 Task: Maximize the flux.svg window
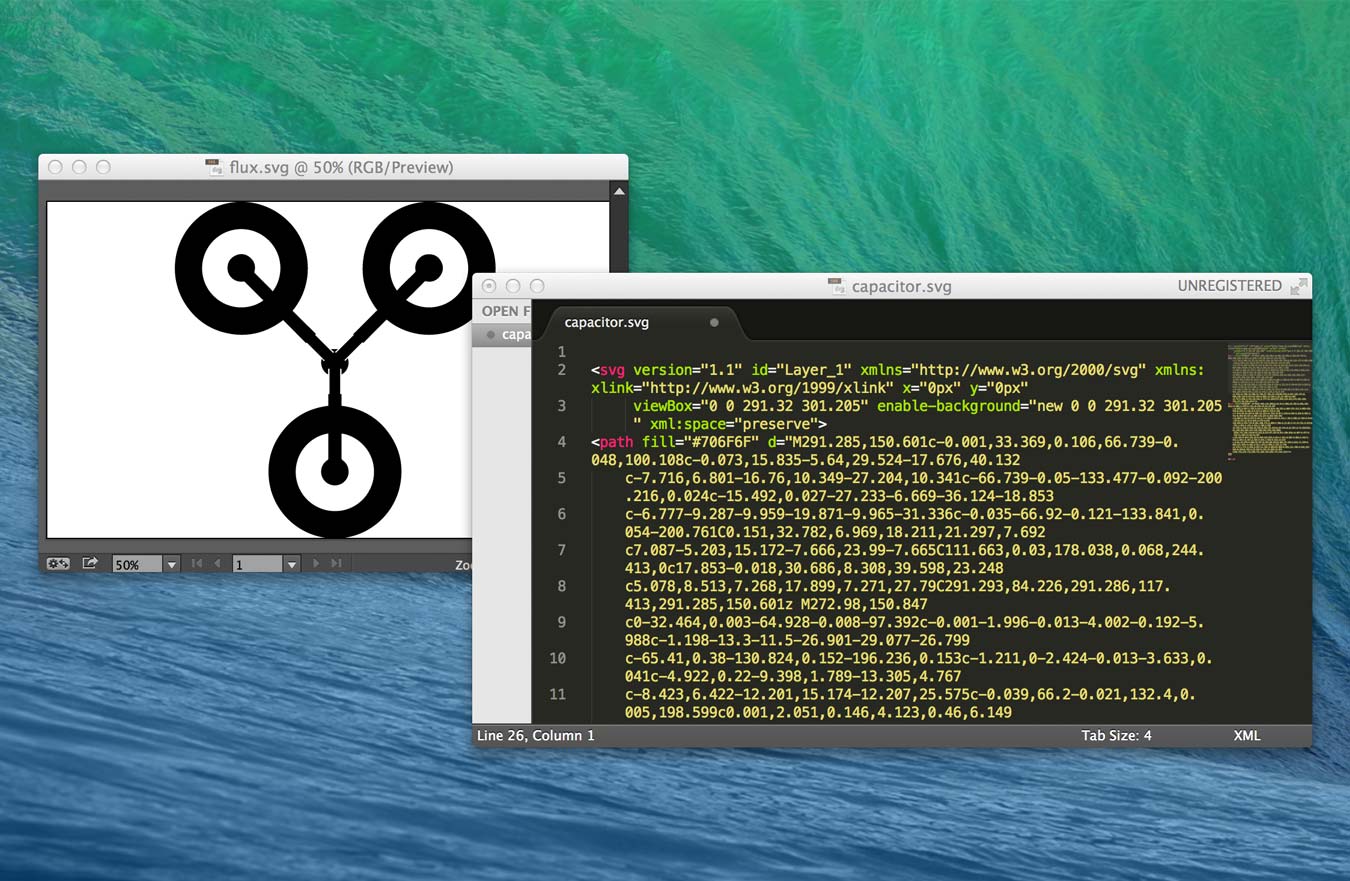(103, 167)
